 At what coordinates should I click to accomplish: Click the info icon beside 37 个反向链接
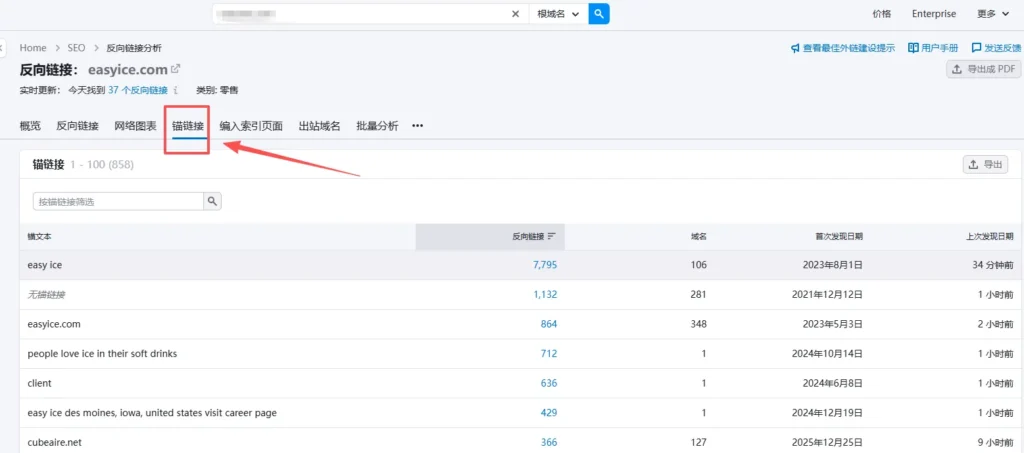pyautogui.click(x=176, y=90)
